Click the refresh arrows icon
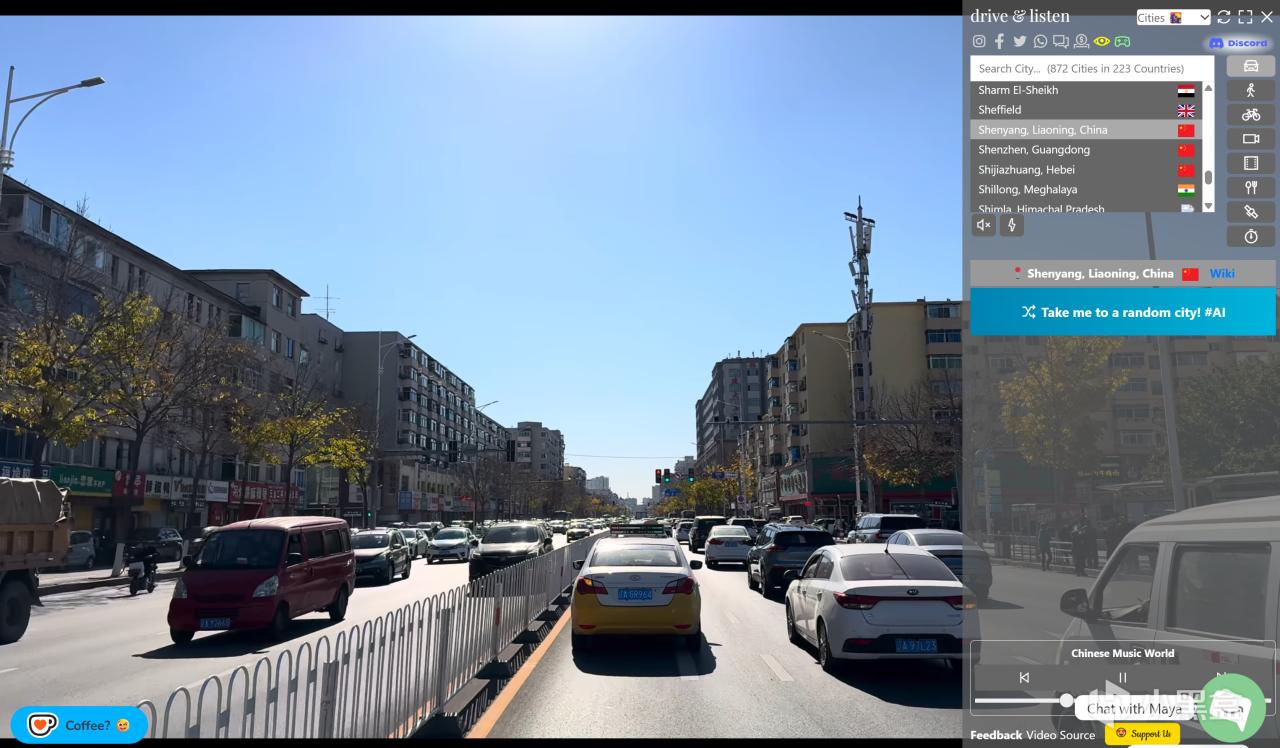 1224,17
